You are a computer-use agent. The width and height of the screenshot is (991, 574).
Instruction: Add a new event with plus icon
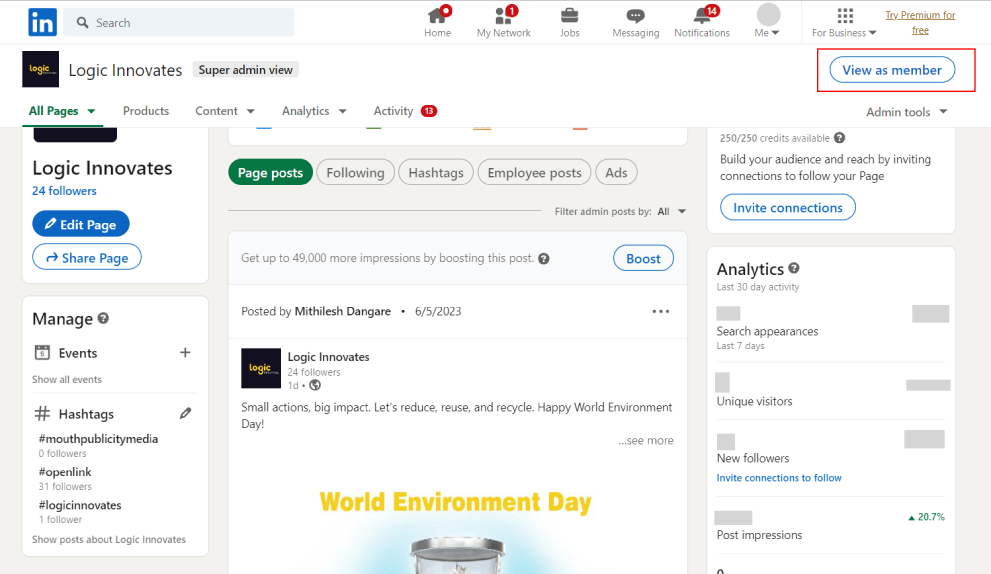point(185,353)
